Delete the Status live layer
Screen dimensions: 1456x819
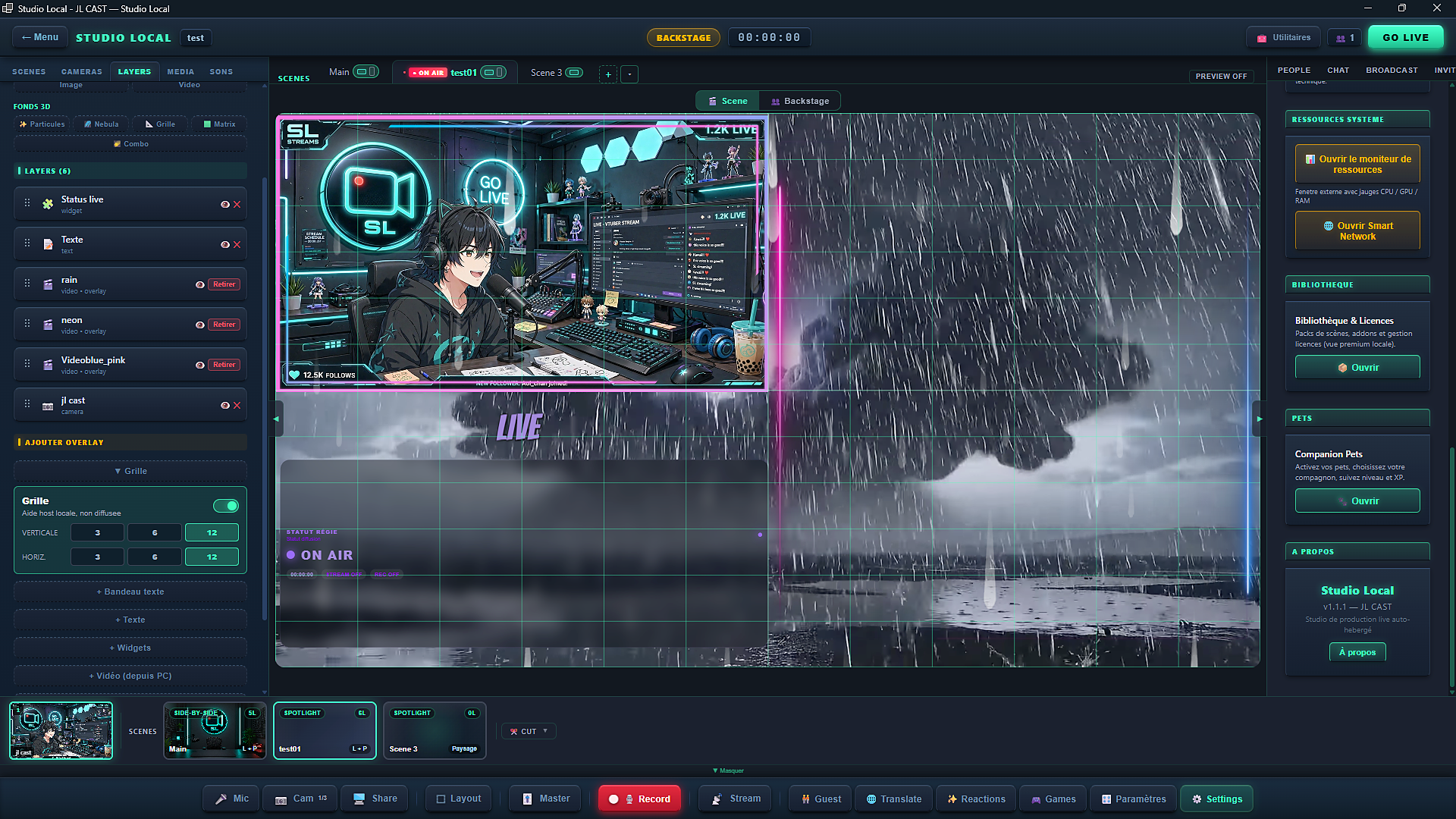(237, 205)
